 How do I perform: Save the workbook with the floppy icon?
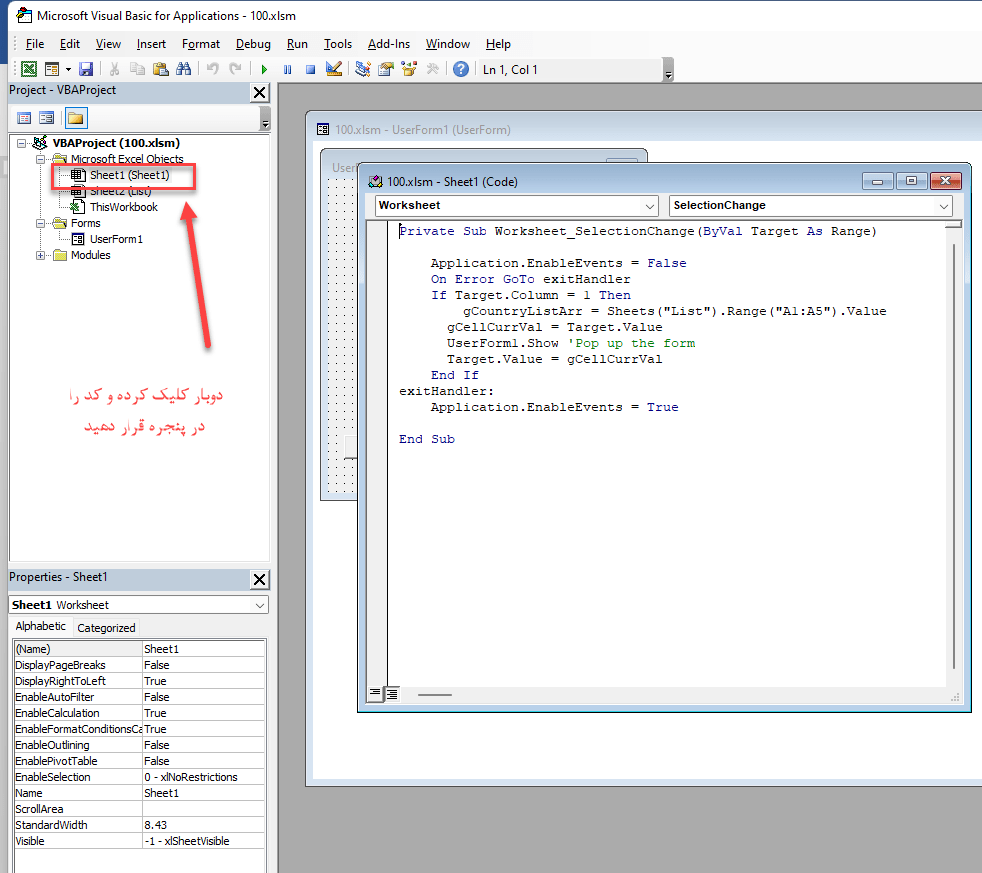(86, 69)
